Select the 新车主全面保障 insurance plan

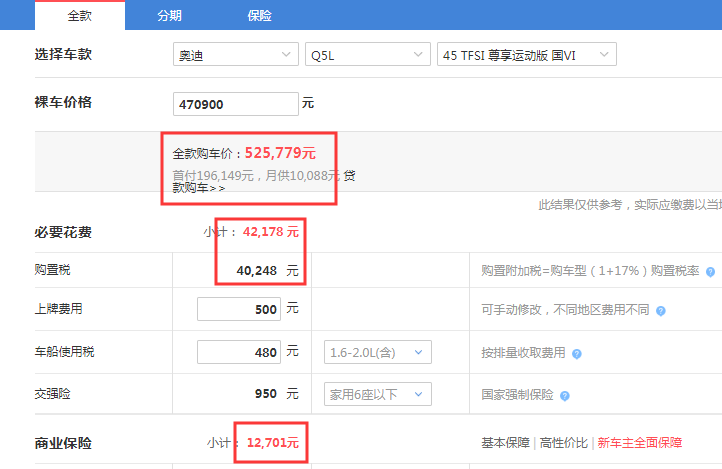coord(640,443)
